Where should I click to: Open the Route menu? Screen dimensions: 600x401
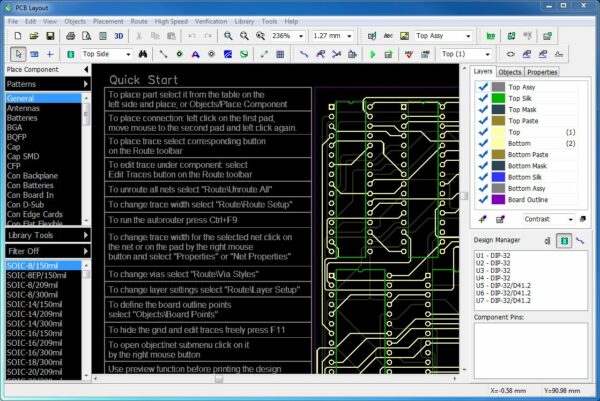138,20
